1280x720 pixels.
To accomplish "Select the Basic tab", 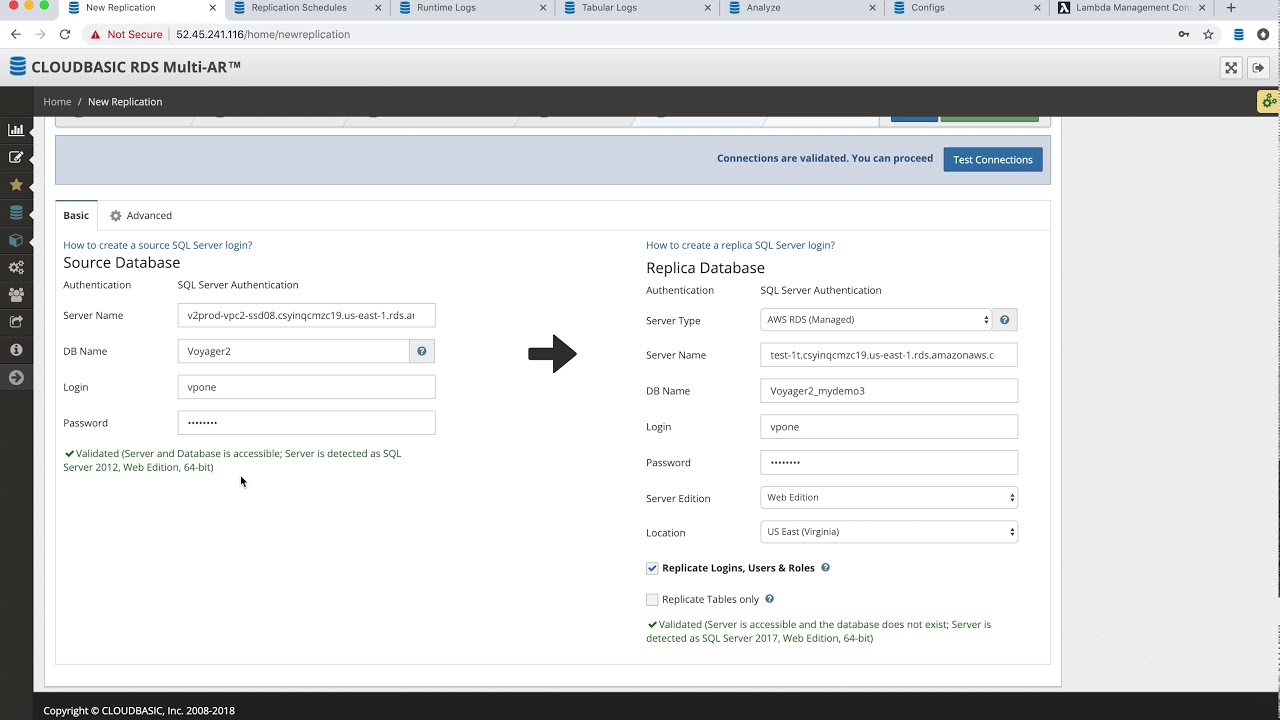I will pyautogui.click(x=76, y=215).
